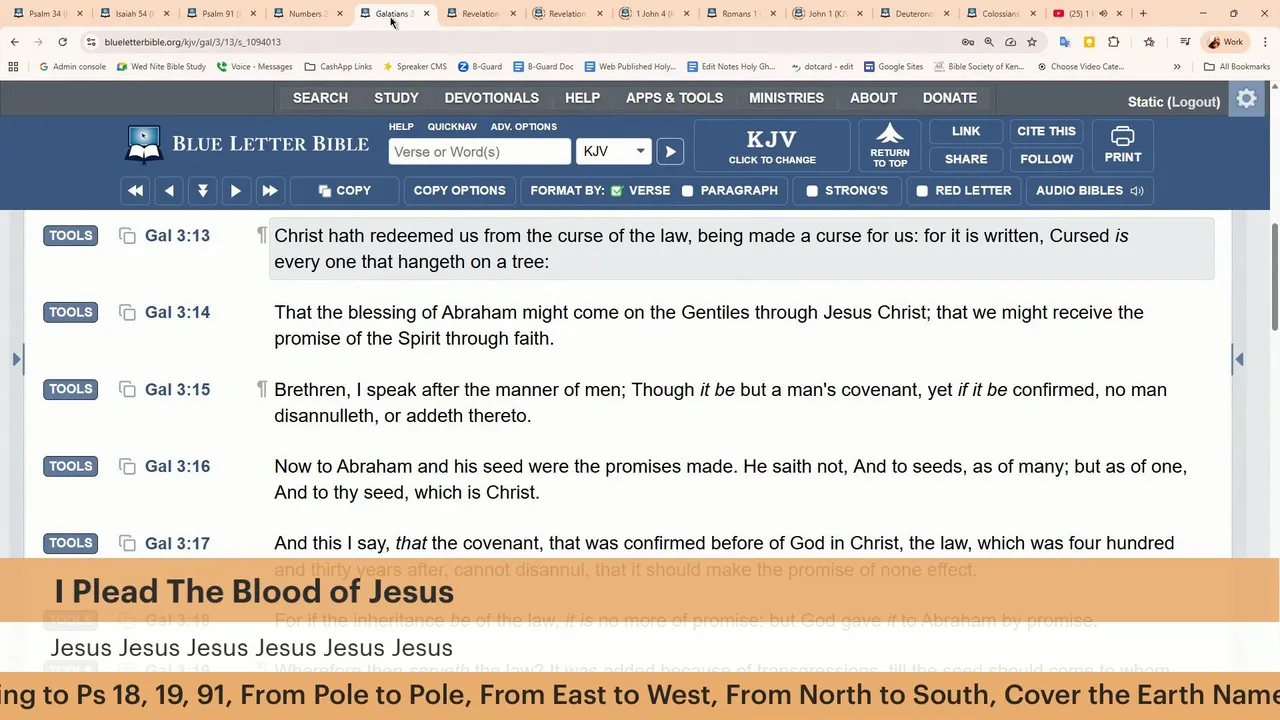Click the Print icon button

pos(1122,145)
